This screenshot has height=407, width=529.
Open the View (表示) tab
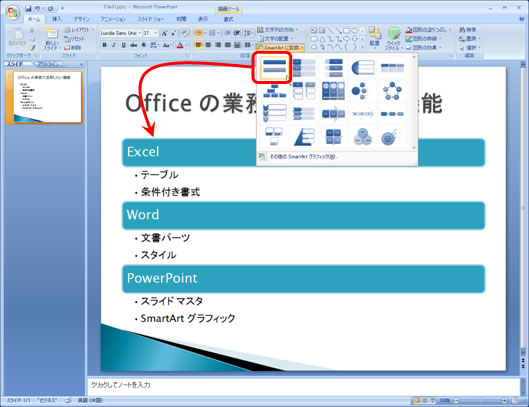pyautogui.click(x=202, y=19)
